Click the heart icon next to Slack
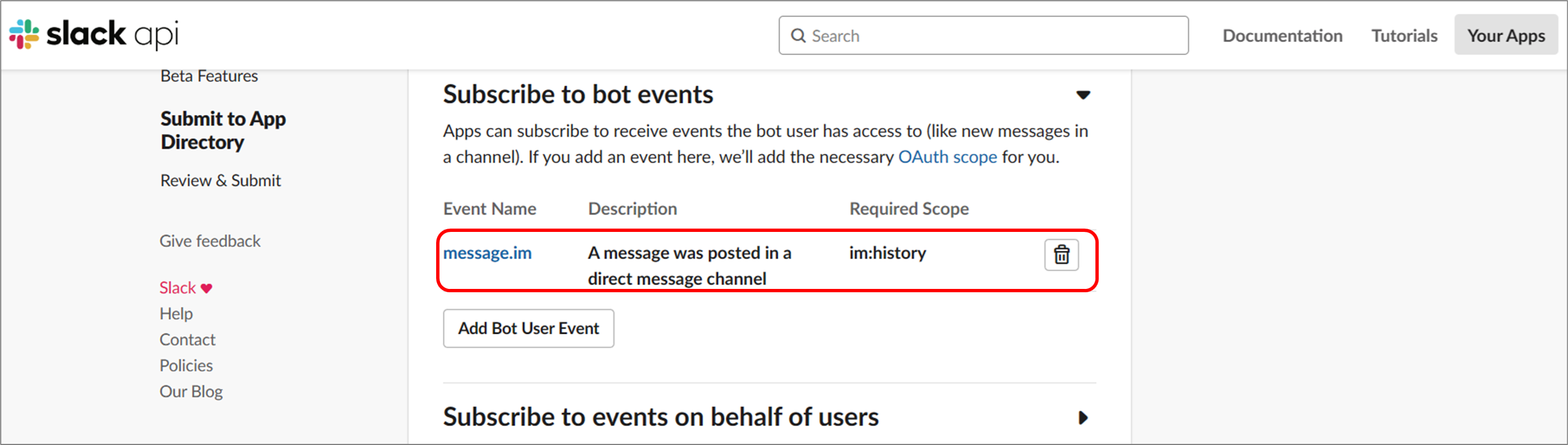Screen dimensions: 1568x445 click(206, 288)
